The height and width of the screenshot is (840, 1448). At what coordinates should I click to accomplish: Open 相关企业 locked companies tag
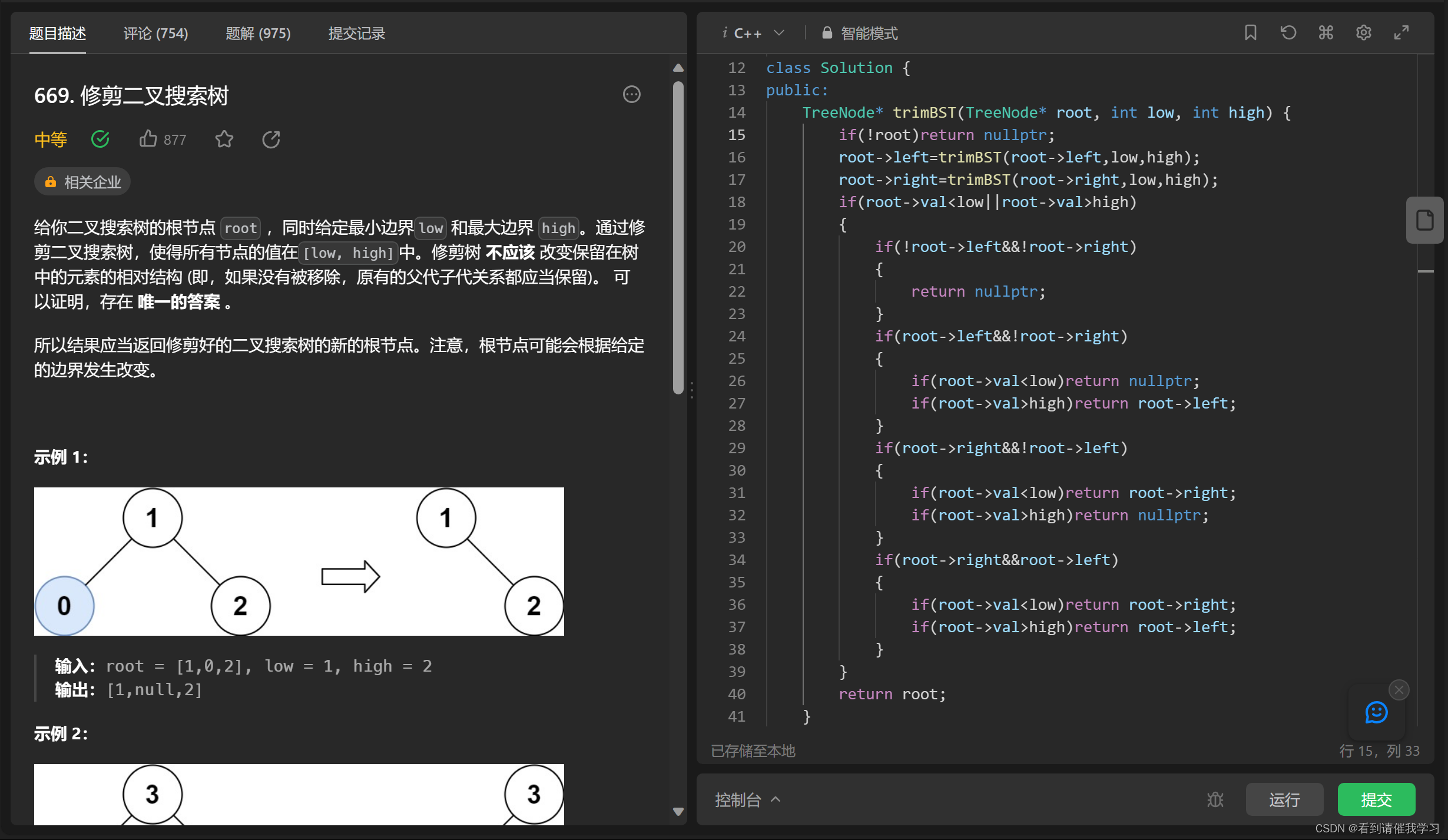(x=82, y=182)
